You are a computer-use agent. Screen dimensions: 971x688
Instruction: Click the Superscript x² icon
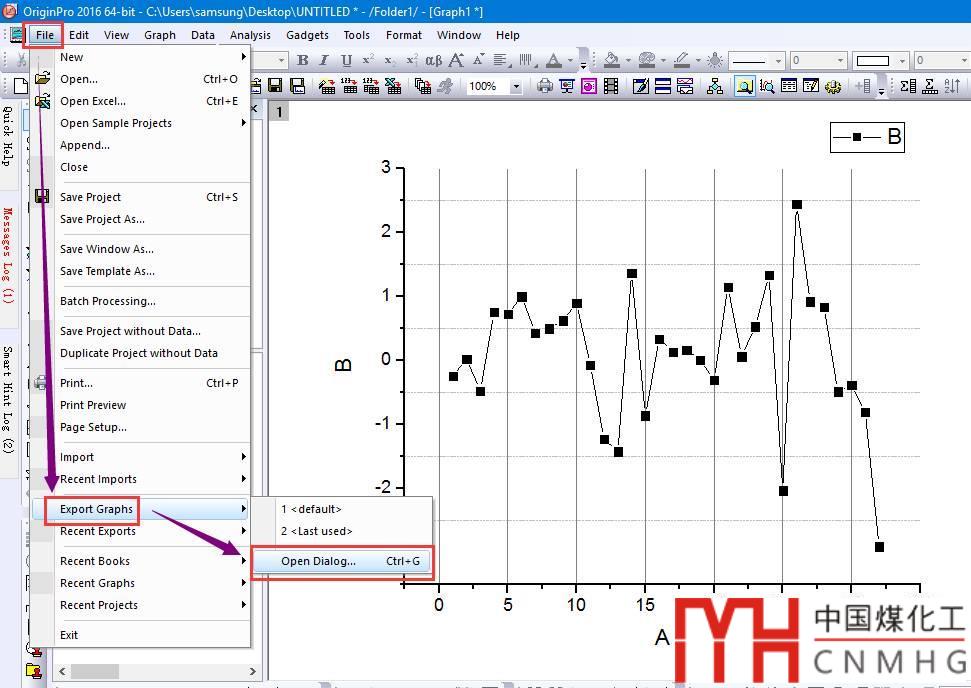click(x=368, y=61)
